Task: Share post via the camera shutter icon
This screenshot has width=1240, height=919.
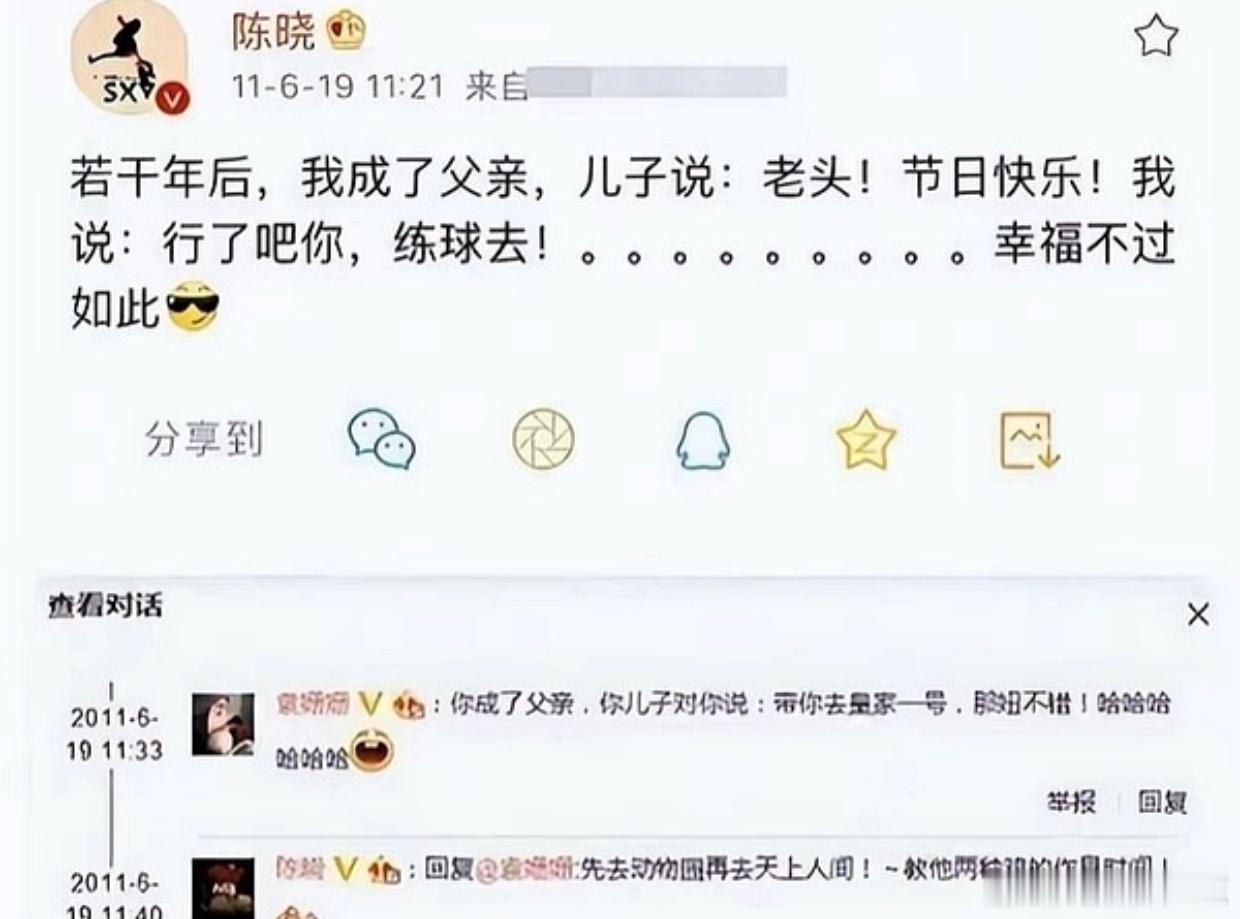Action: tap(543, 440)
